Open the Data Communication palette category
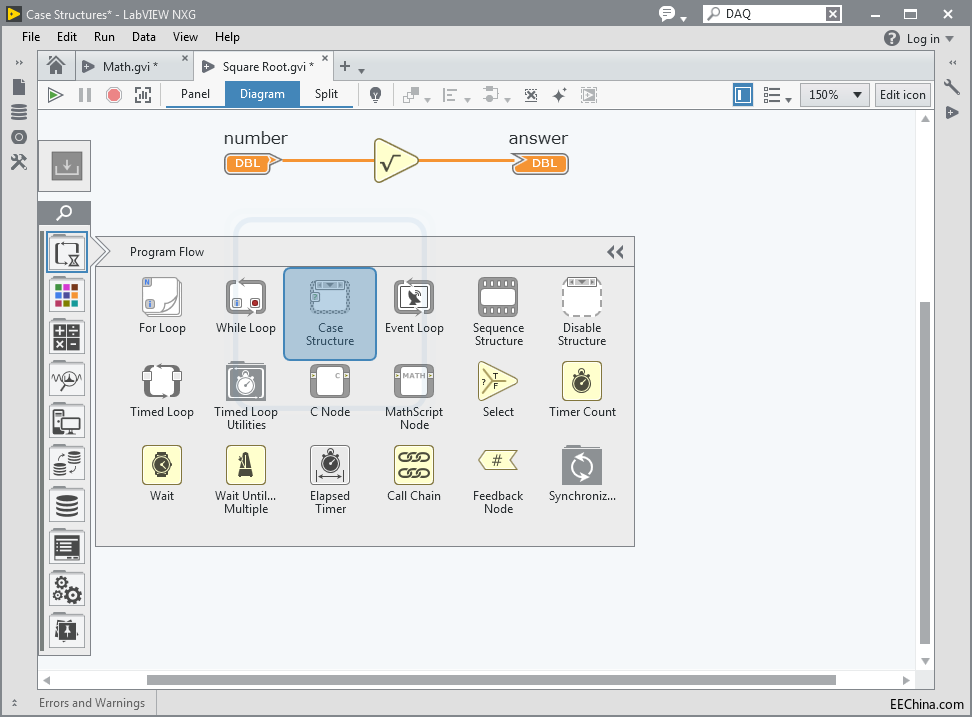This screenshot has height=717, width=972. 67,463
